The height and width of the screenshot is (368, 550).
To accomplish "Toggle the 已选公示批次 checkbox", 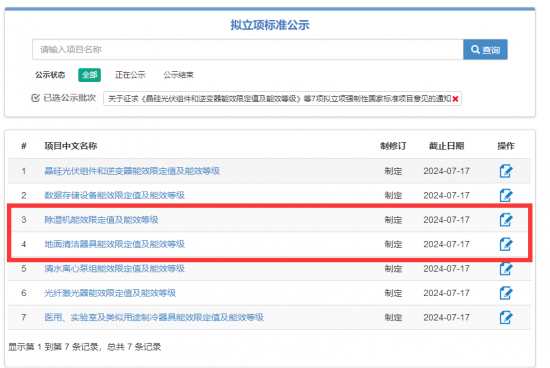I will tap(35, 98).
